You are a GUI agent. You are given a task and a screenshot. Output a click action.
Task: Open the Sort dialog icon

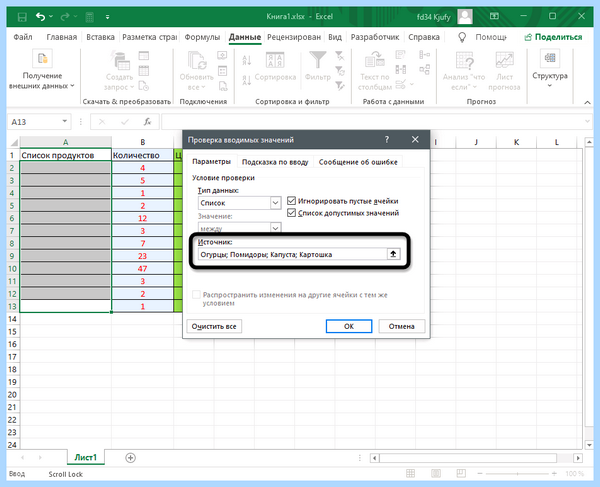click(x=275, y=60)
